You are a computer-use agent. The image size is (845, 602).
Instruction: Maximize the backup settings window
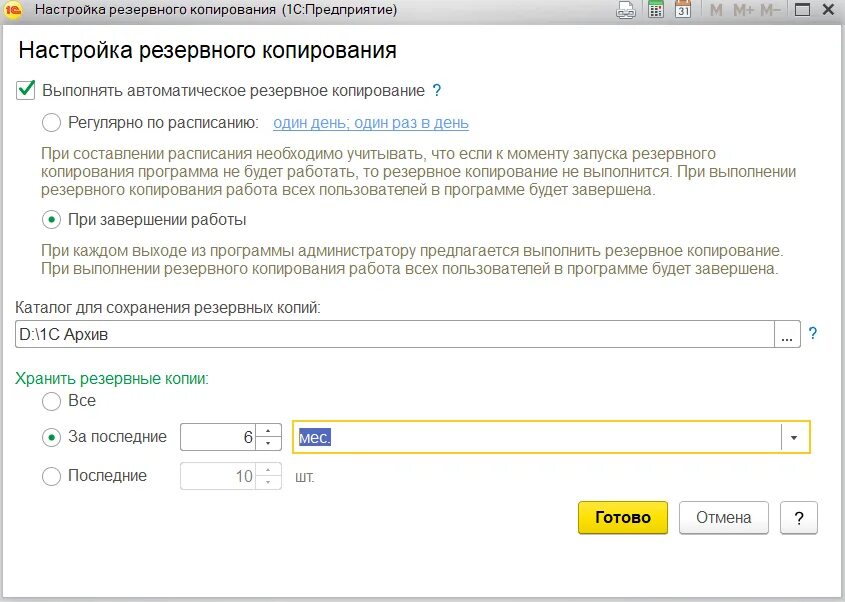[x=802, y=10]
